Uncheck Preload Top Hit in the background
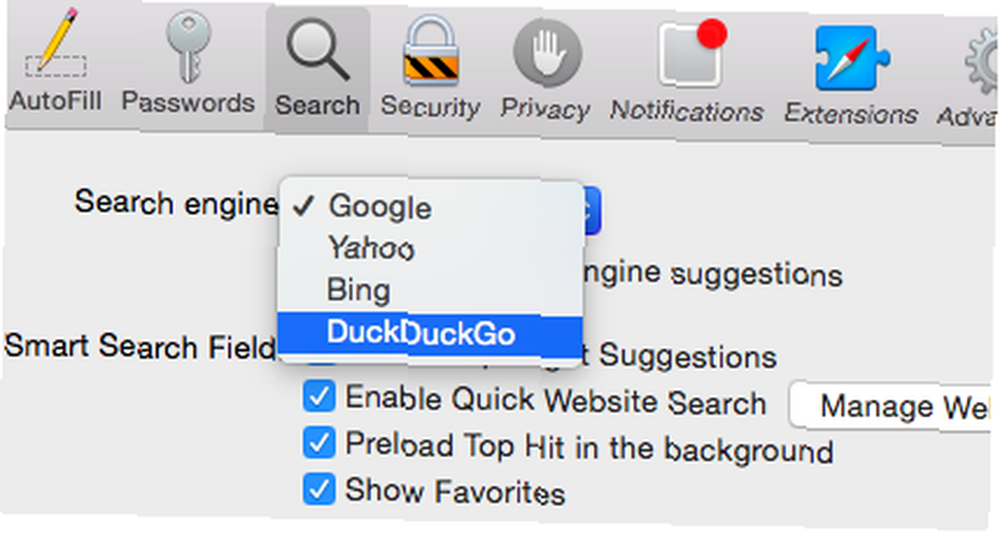 pyautogui.click(x=319, y=443)
